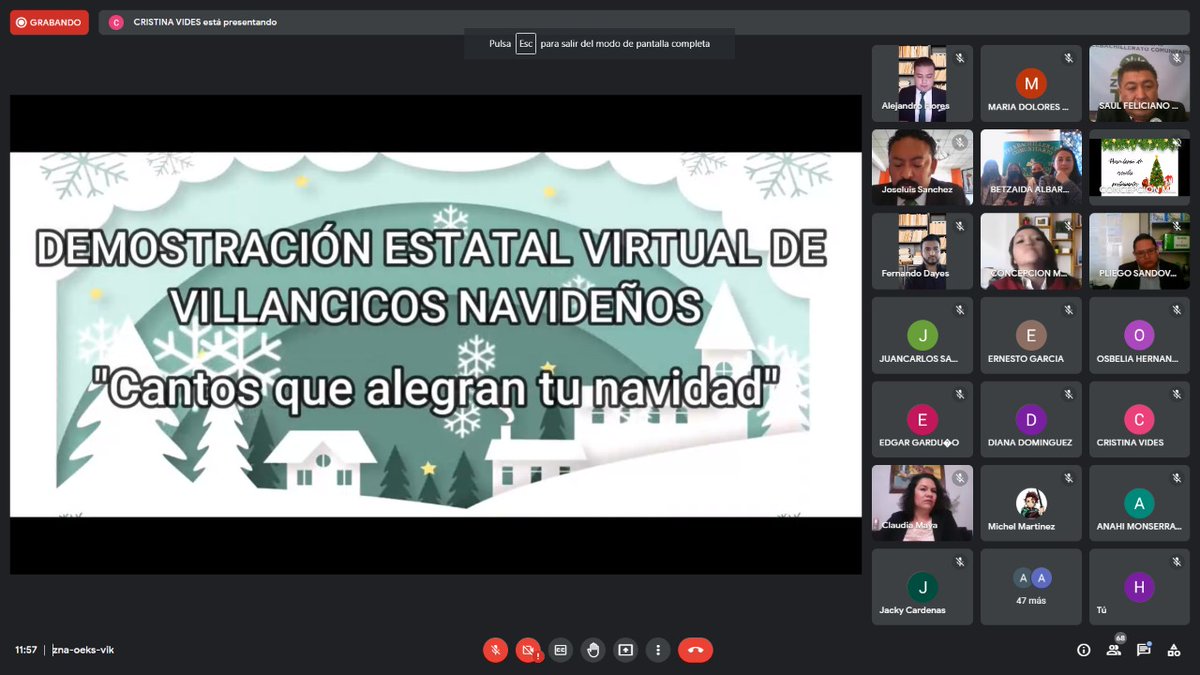The image size is (1200, 675).
Task: Select Alejandro Flores video tile
Action: point(922,83)
